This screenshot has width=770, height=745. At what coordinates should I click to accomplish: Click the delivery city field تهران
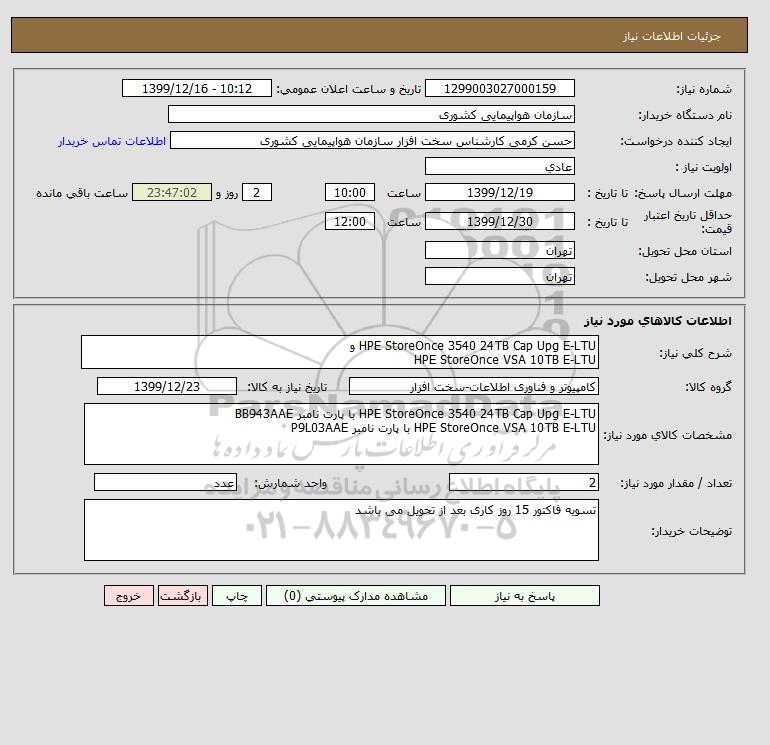pyautogui.click(x=499, y=276)
